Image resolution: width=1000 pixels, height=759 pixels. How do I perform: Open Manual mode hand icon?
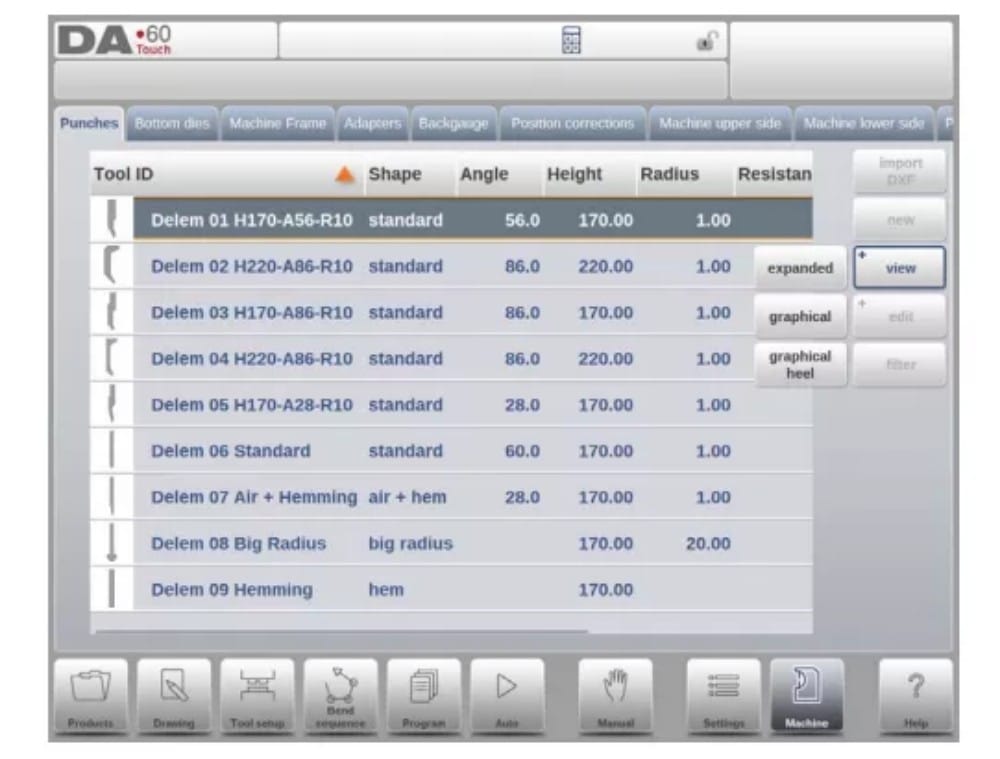[x=615, y=696]
